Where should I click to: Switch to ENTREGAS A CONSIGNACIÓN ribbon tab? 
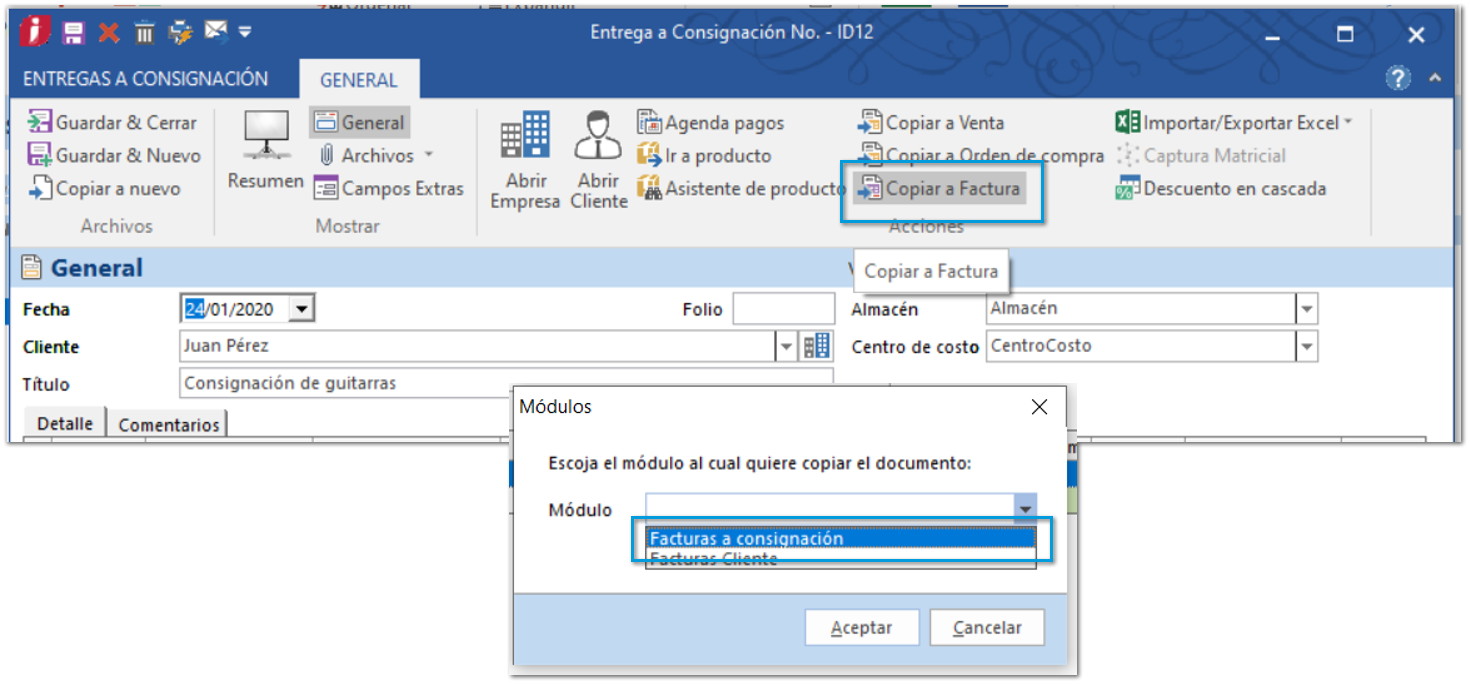[x=146, y=79]
